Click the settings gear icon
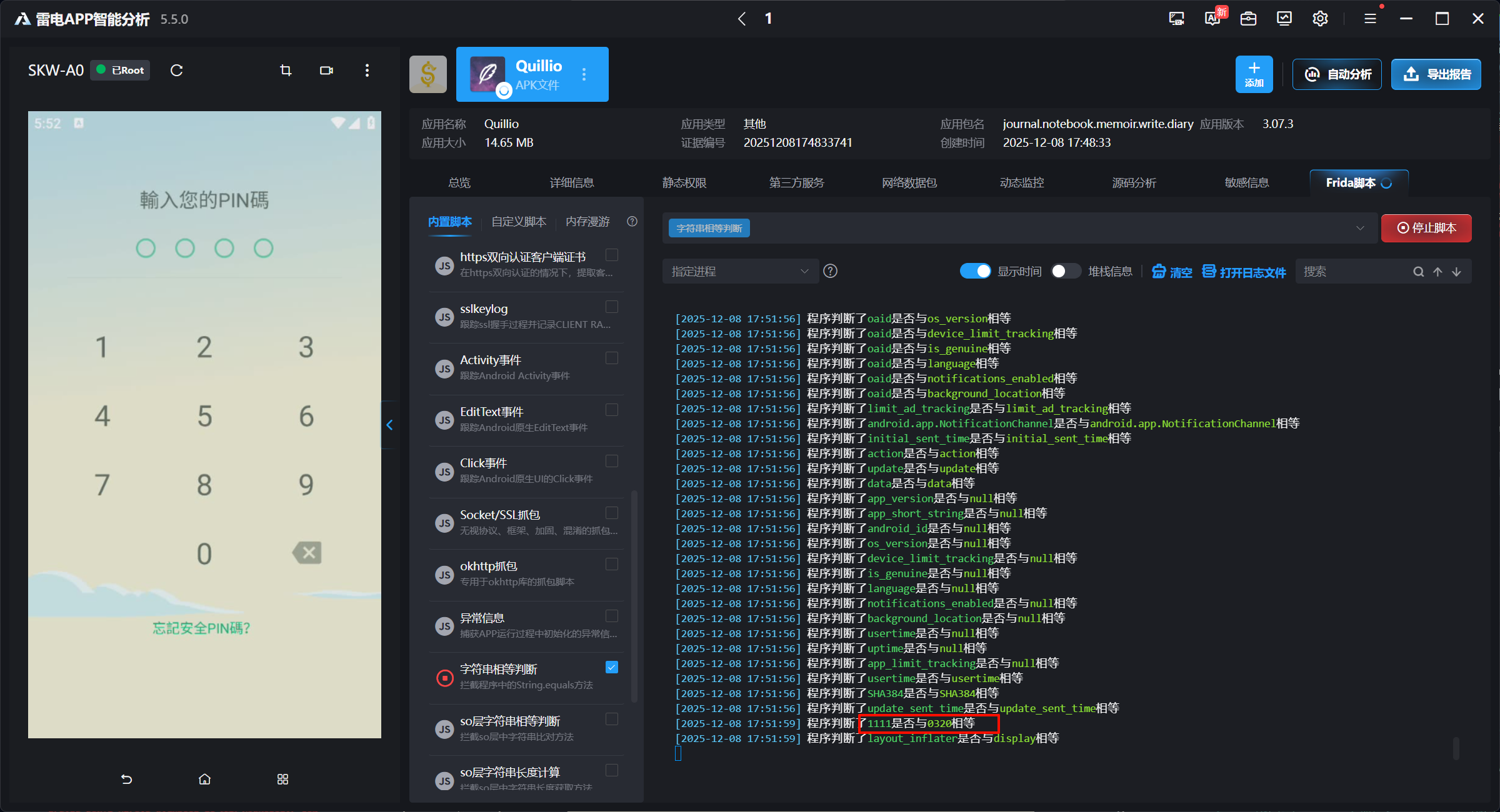1500x812 pixels. click(1320, 19)
